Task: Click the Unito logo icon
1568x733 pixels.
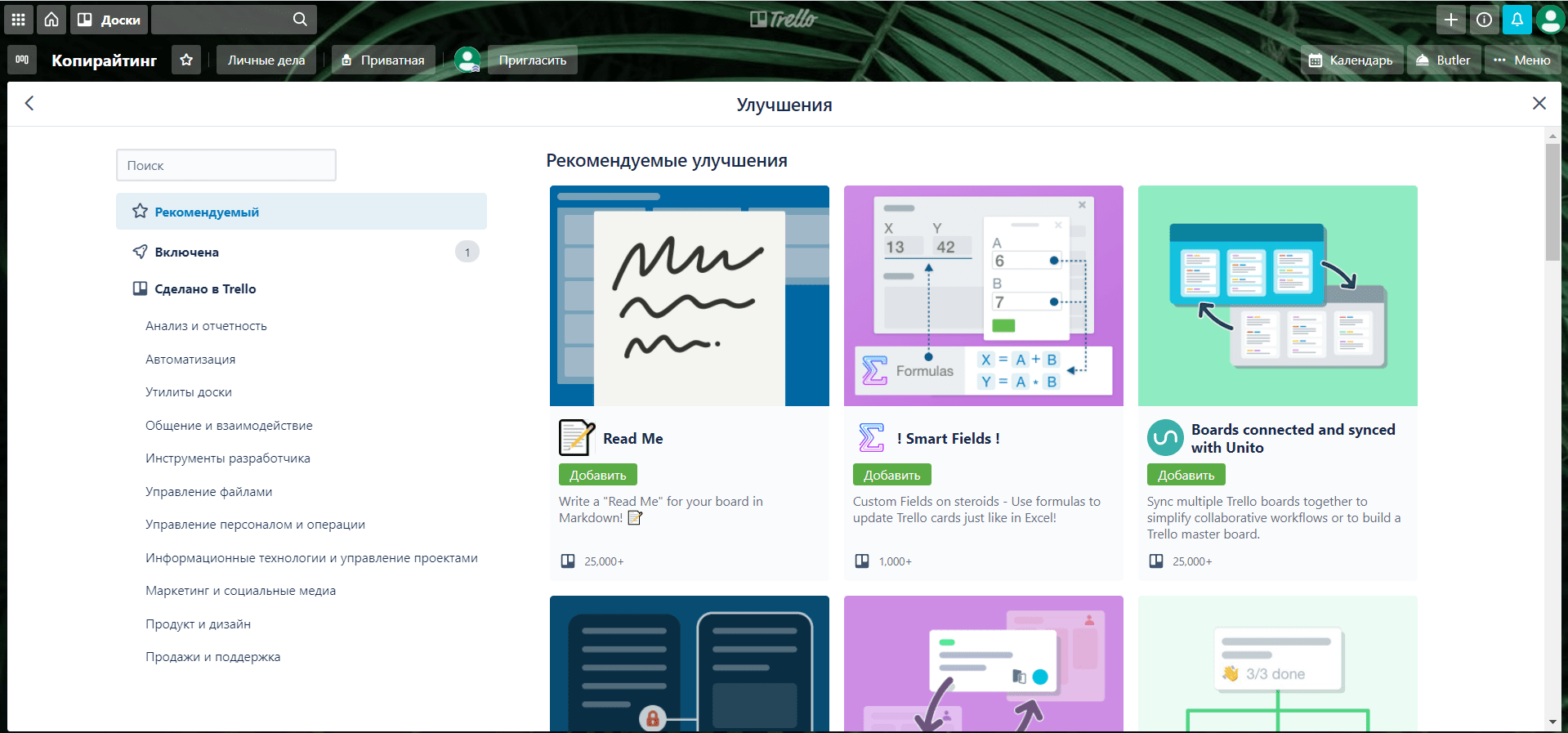Action: pyautogui.click(x=1165, y=438)
